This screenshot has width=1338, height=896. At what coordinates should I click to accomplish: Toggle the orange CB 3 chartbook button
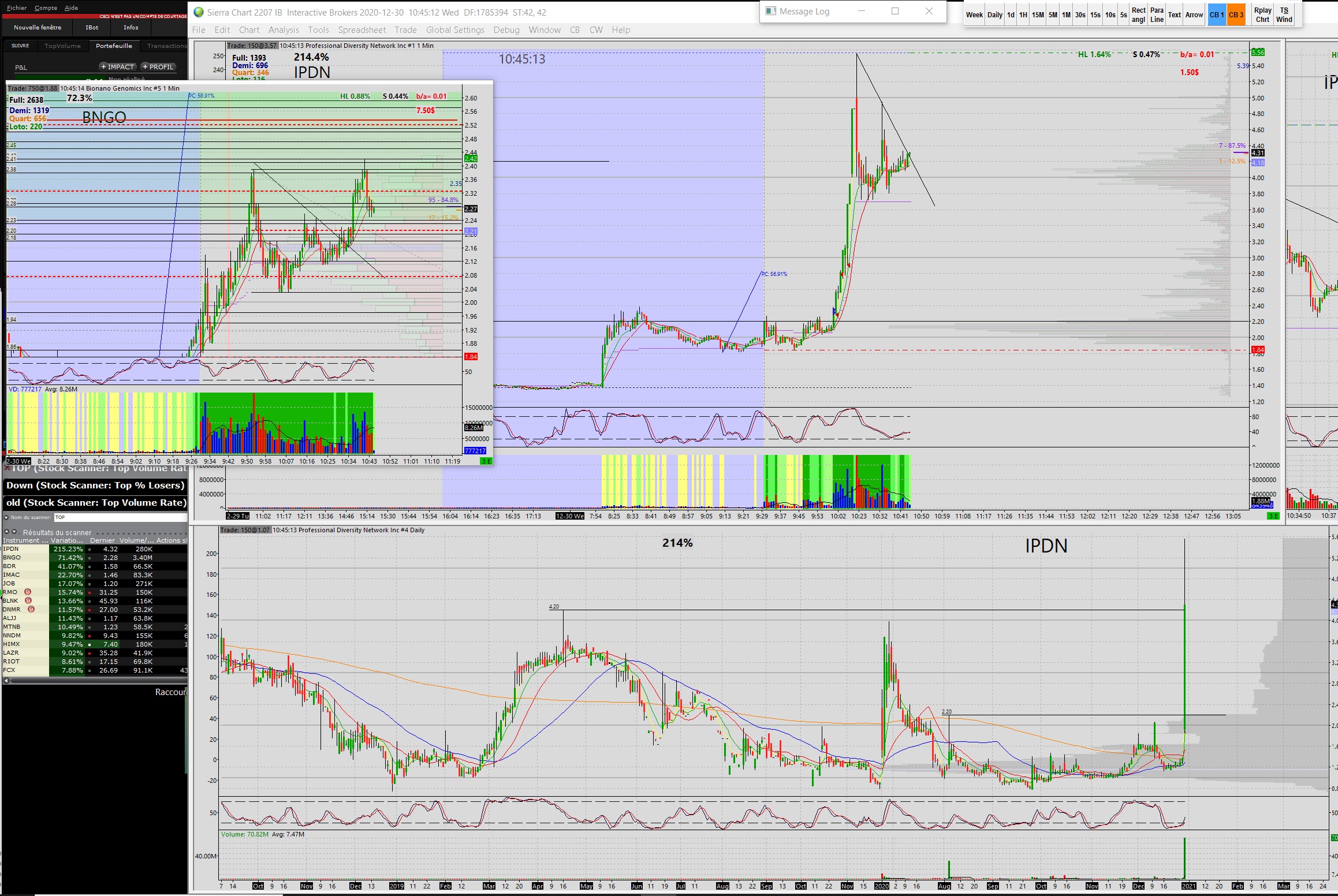click(x=1236, y=15)
